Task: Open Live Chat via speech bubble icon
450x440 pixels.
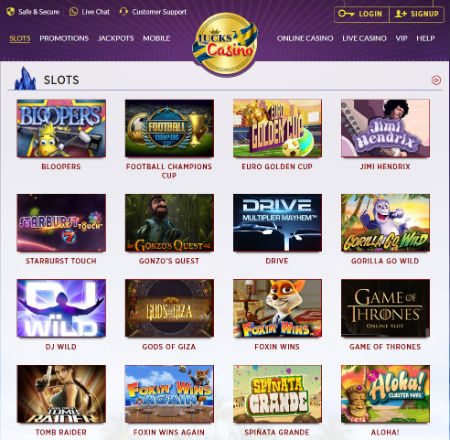Action: click(74, 12)
